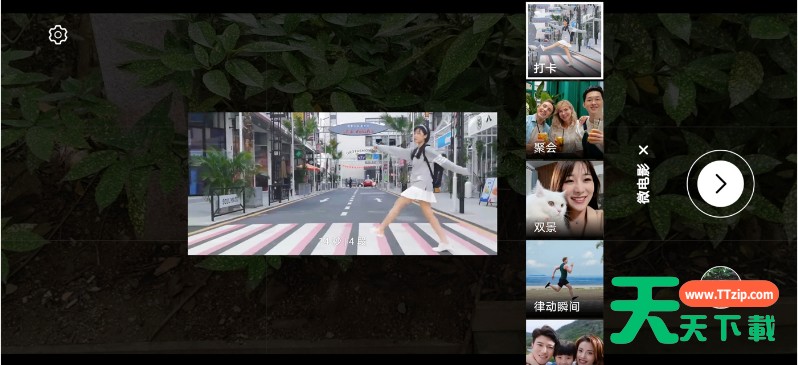Click the 微电影 mode label
This screenshot has width=798, height=365.
coord(644,184)
